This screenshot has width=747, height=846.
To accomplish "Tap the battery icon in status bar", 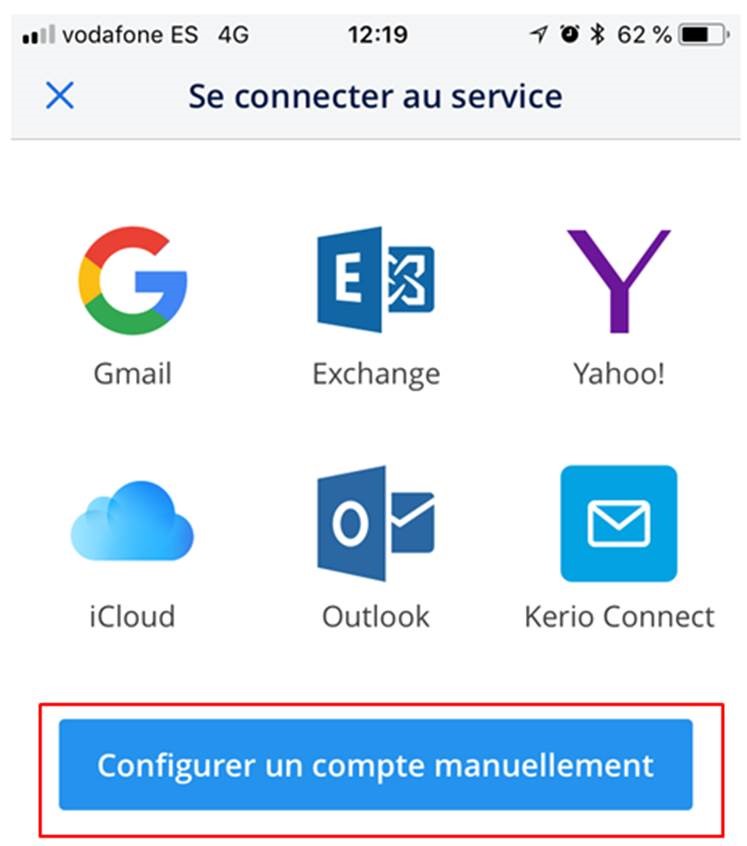I will point(703,35).
